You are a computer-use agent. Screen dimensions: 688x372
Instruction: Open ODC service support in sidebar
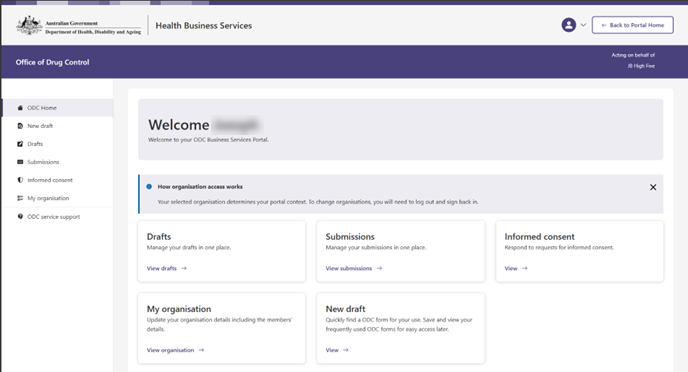pos(58,217)
